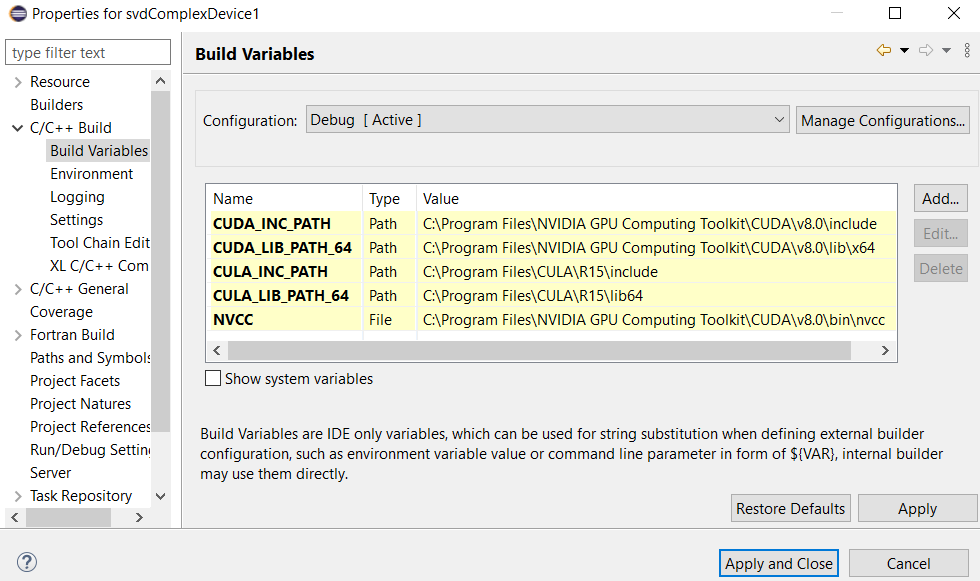Select Environment in the sidebar
Image resolution: width=980 pixels, height=581 pixels.
click(x=91, y=174)
